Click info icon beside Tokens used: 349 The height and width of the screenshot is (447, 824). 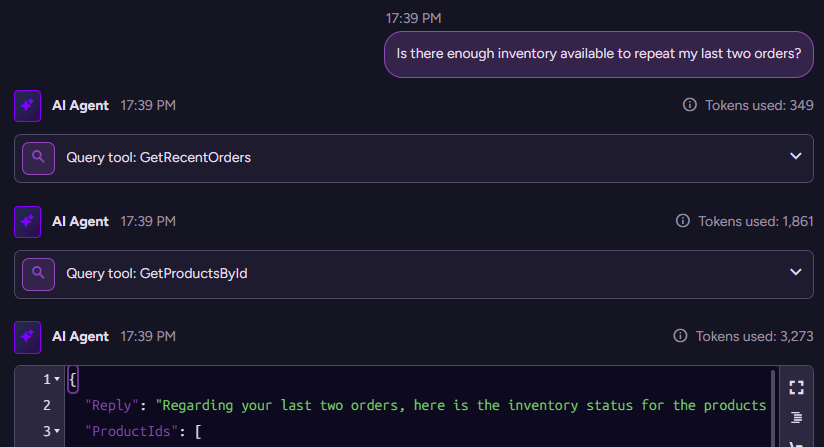(689, 105)
